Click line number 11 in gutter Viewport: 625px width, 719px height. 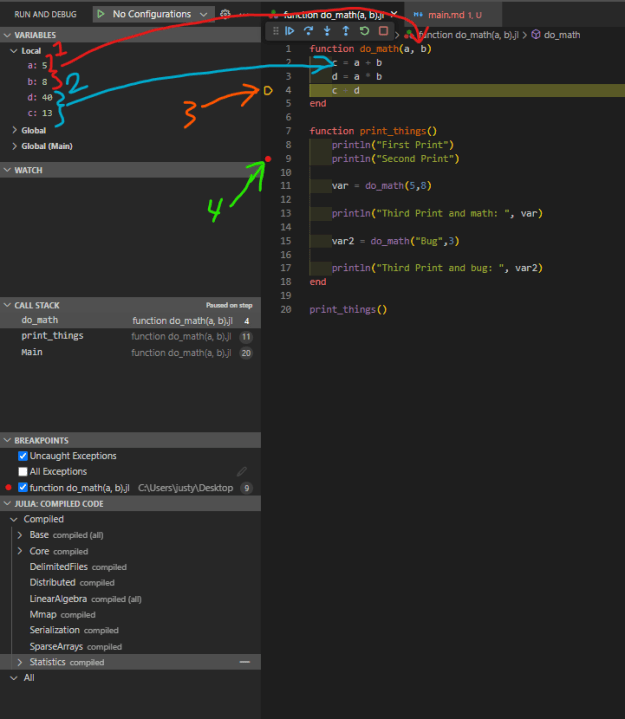coord(286,186)
